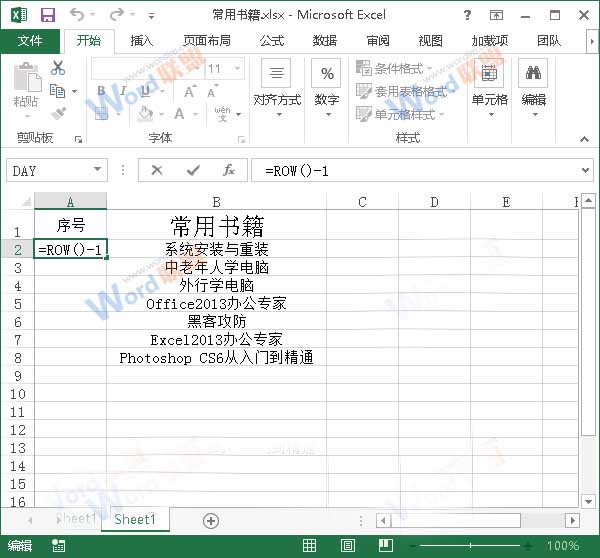Cancel formula entry with the X icon
Viewport: 600px width, 558px height.
(x=157, y=171)
